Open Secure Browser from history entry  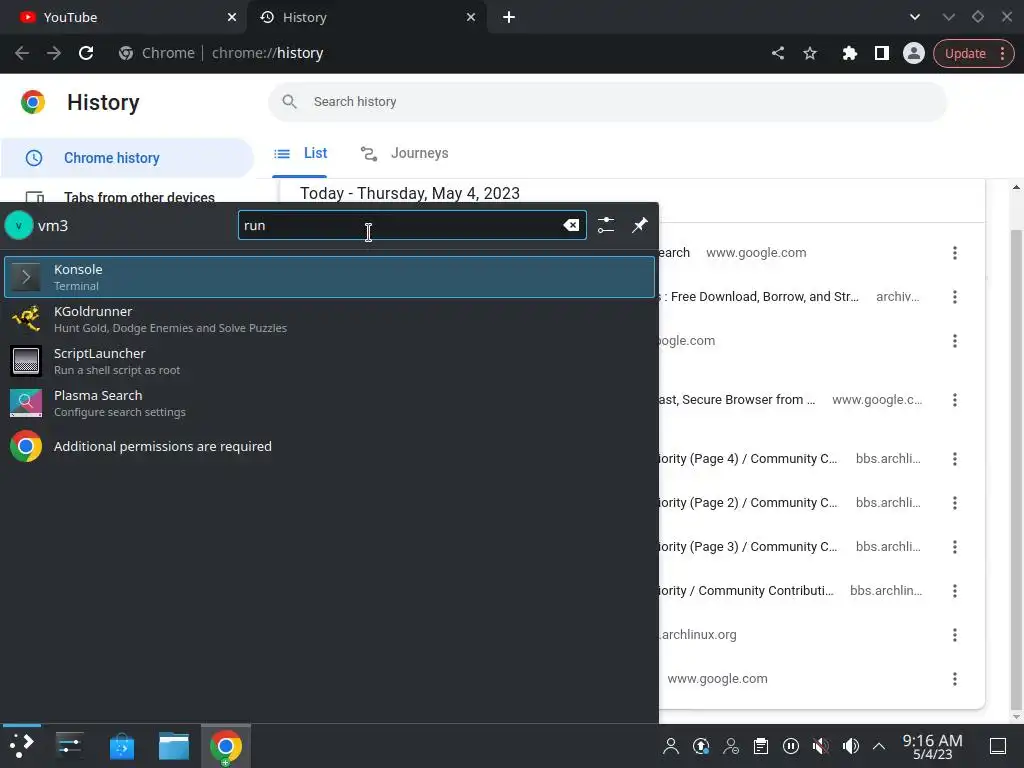(x=737, y=400)
